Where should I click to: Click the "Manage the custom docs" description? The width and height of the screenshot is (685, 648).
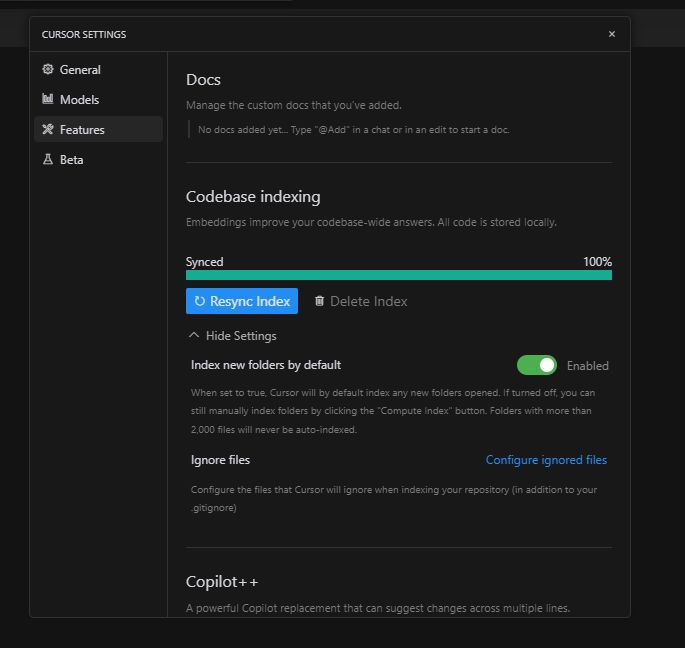coord(294,105)
